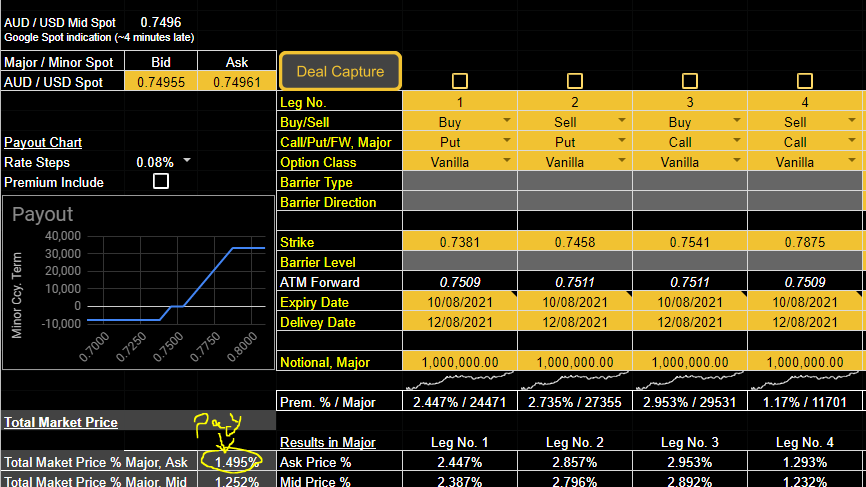Image resolution: width=866 pixels, height=487 pixels.
Task: Open Leg 4 Buy/Sell dropdown showing Sell
Action: (851, 122)
